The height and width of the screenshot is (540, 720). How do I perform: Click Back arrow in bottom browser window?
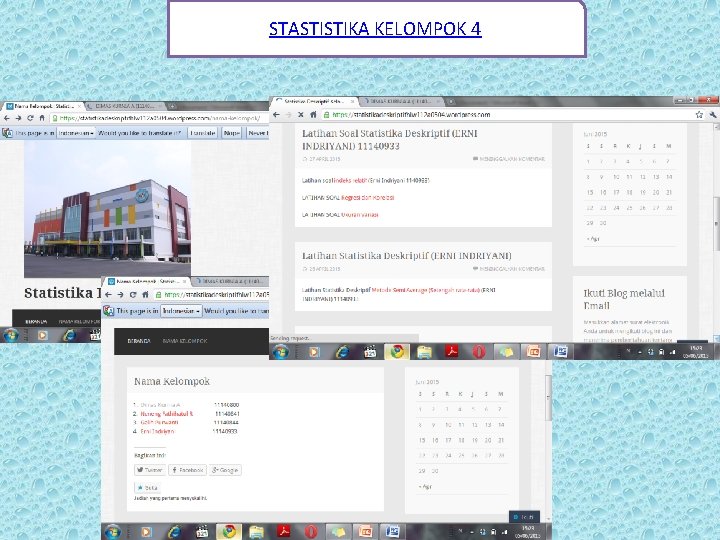coord(108,295)
